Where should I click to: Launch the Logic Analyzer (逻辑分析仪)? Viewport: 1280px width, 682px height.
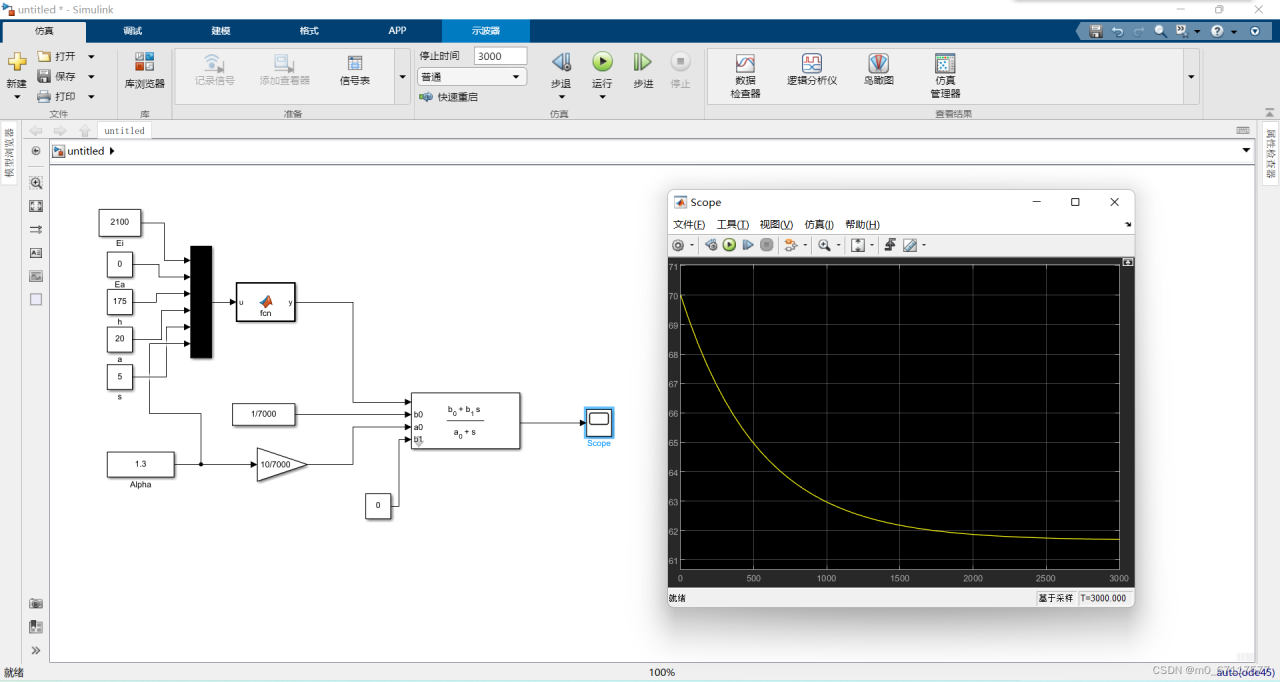pyautogui.click(x=811, y=70)
